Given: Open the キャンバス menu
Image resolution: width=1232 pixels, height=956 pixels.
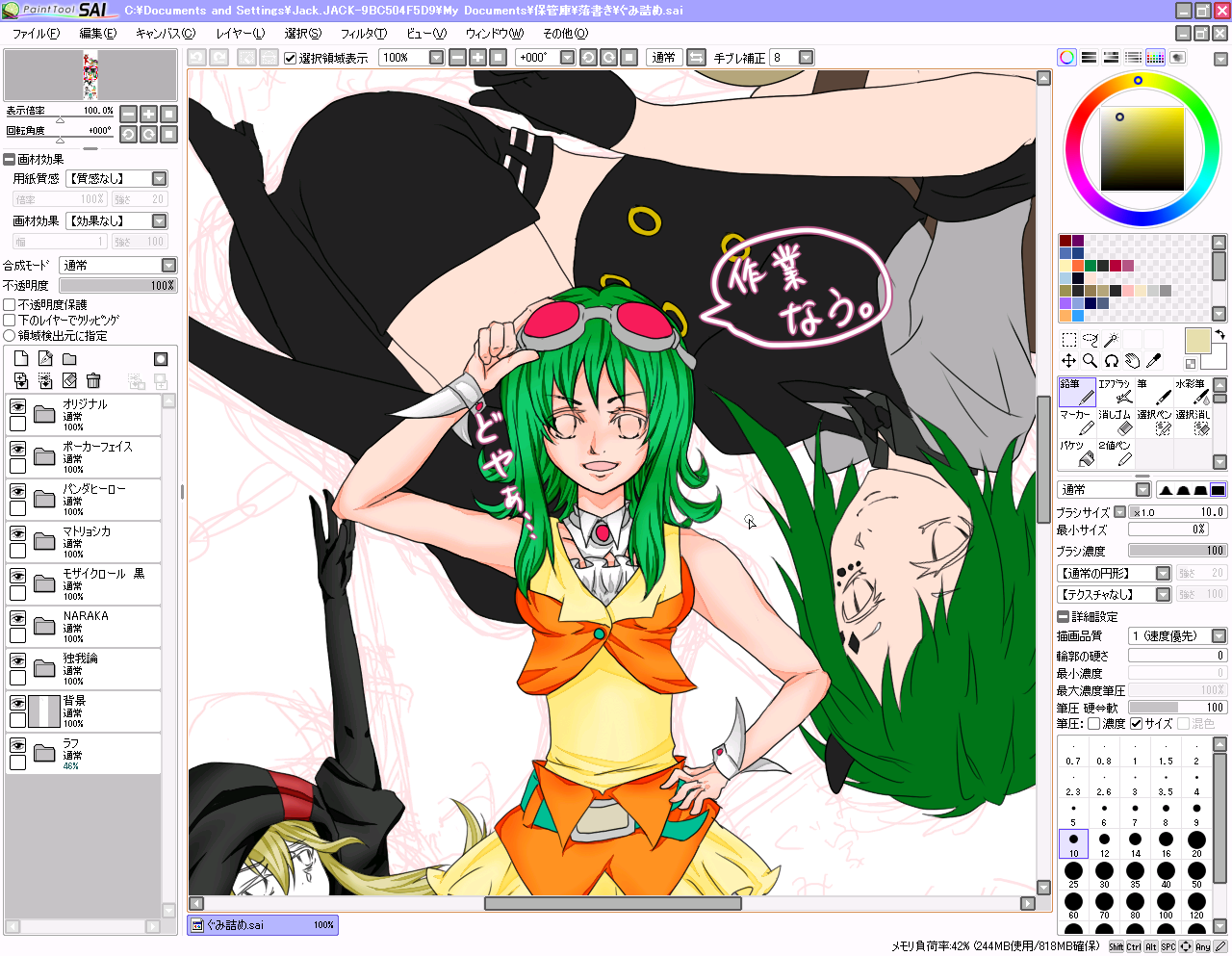Looking at the screenshot, I should click(x=166, y=34).
